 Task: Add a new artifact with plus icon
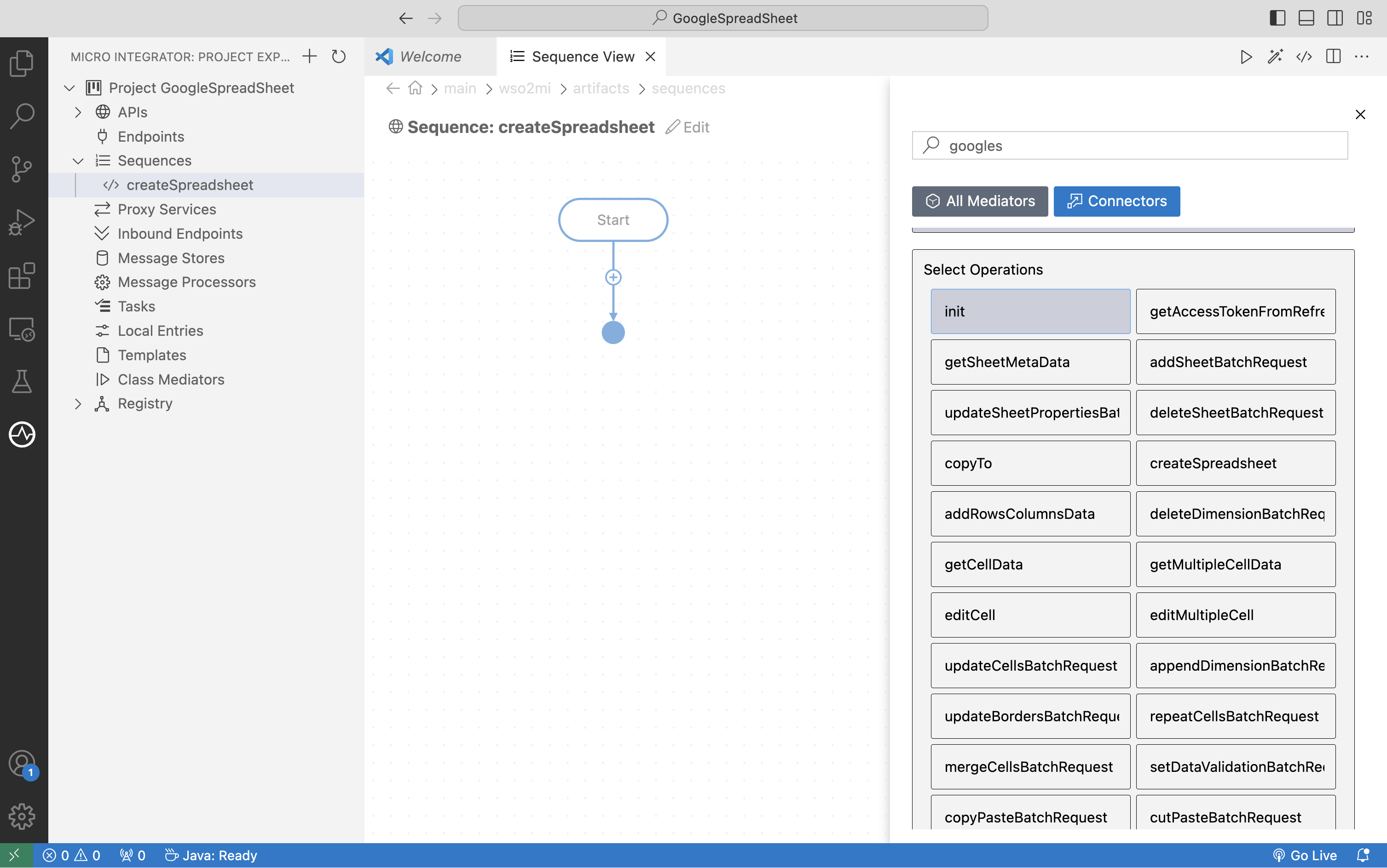coord(310,56)
